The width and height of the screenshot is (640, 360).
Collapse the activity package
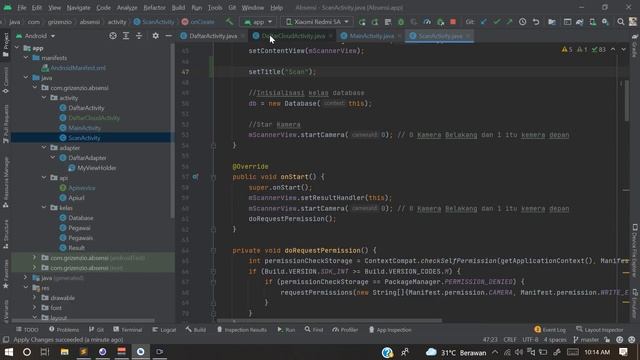(44, 98)
